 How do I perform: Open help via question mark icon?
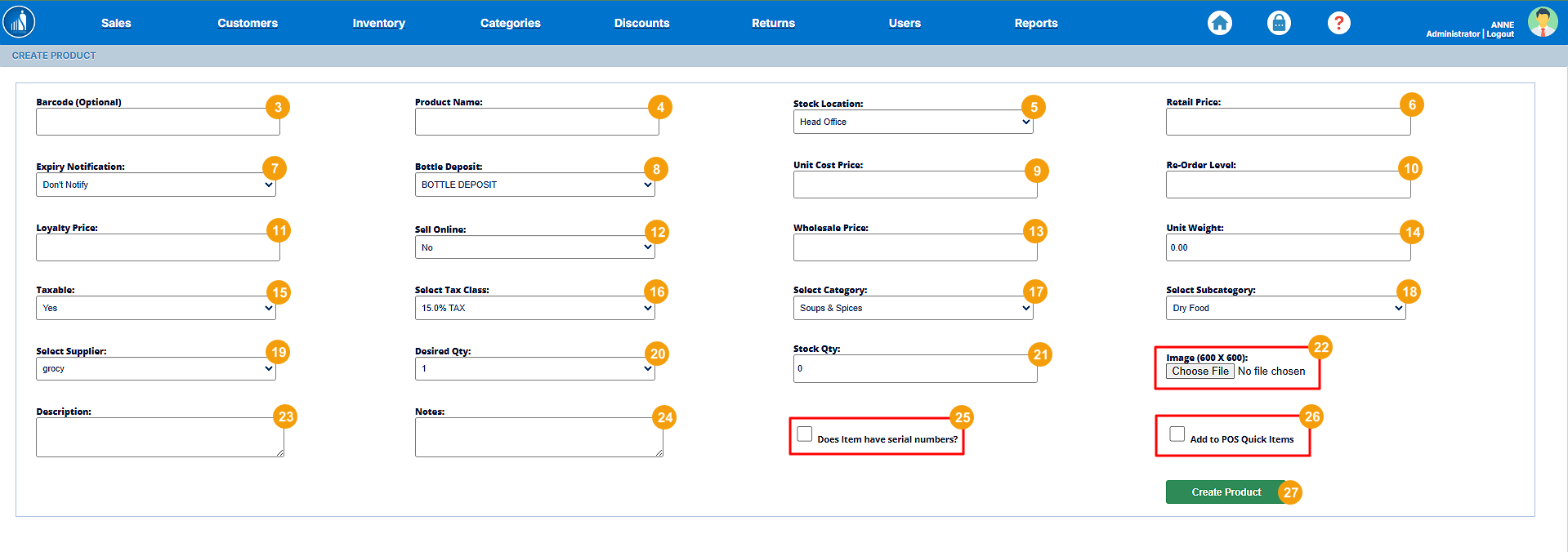tap(1338, 23)
